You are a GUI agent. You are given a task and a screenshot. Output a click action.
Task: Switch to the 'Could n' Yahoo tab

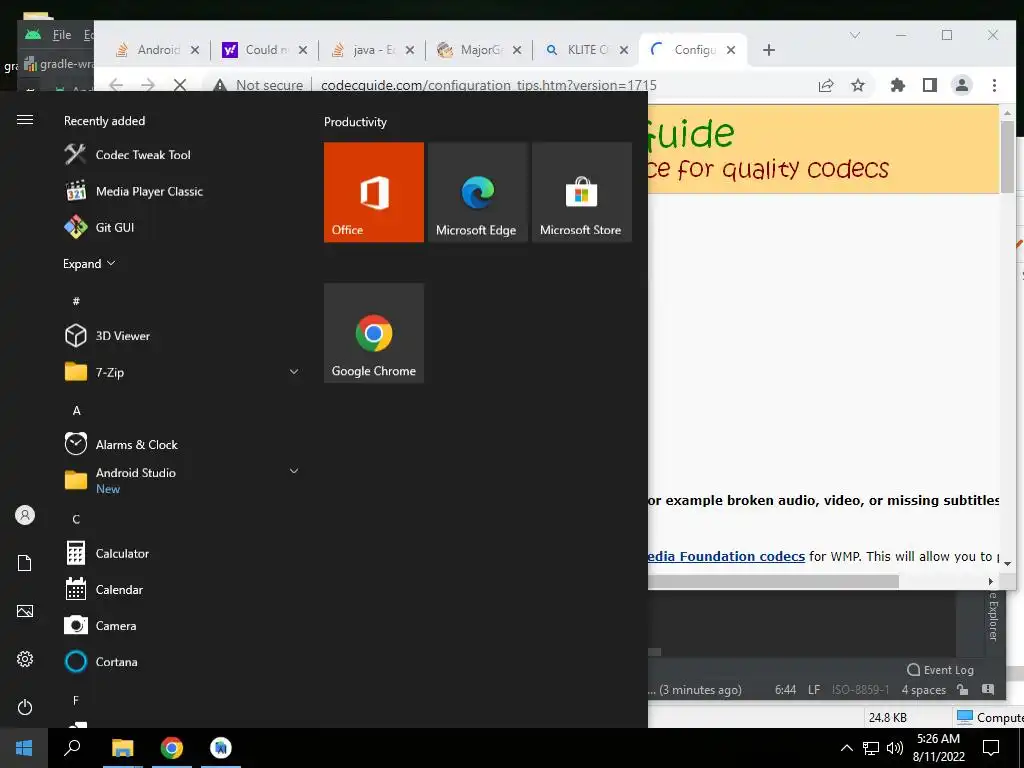(x=256, y=50)
